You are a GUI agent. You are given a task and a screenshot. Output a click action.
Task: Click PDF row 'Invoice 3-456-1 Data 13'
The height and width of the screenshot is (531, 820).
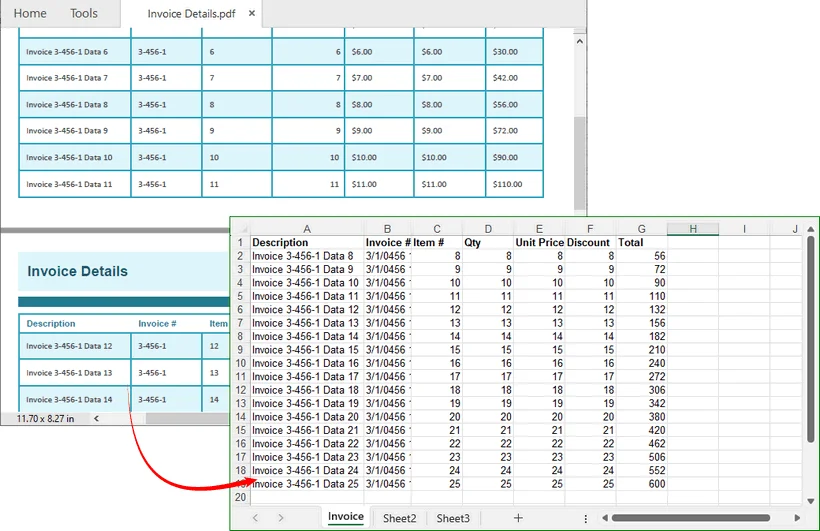(x=124, y=373)
